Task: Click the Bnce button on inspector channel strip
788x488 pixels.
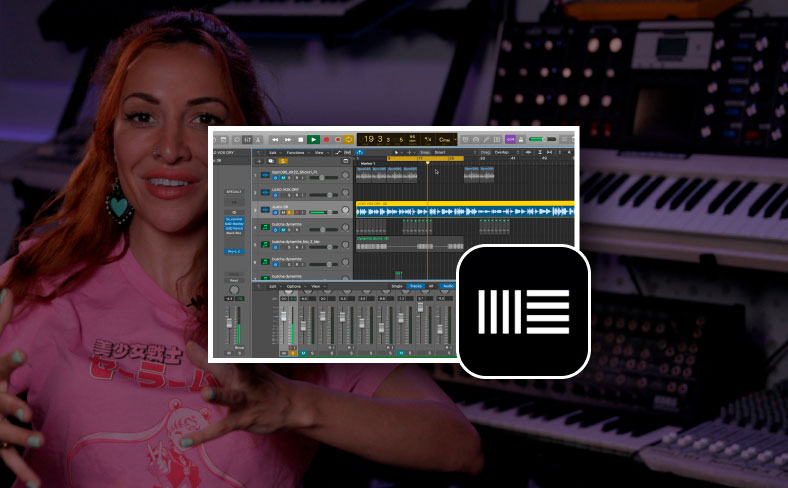Action: pos(239,348)
